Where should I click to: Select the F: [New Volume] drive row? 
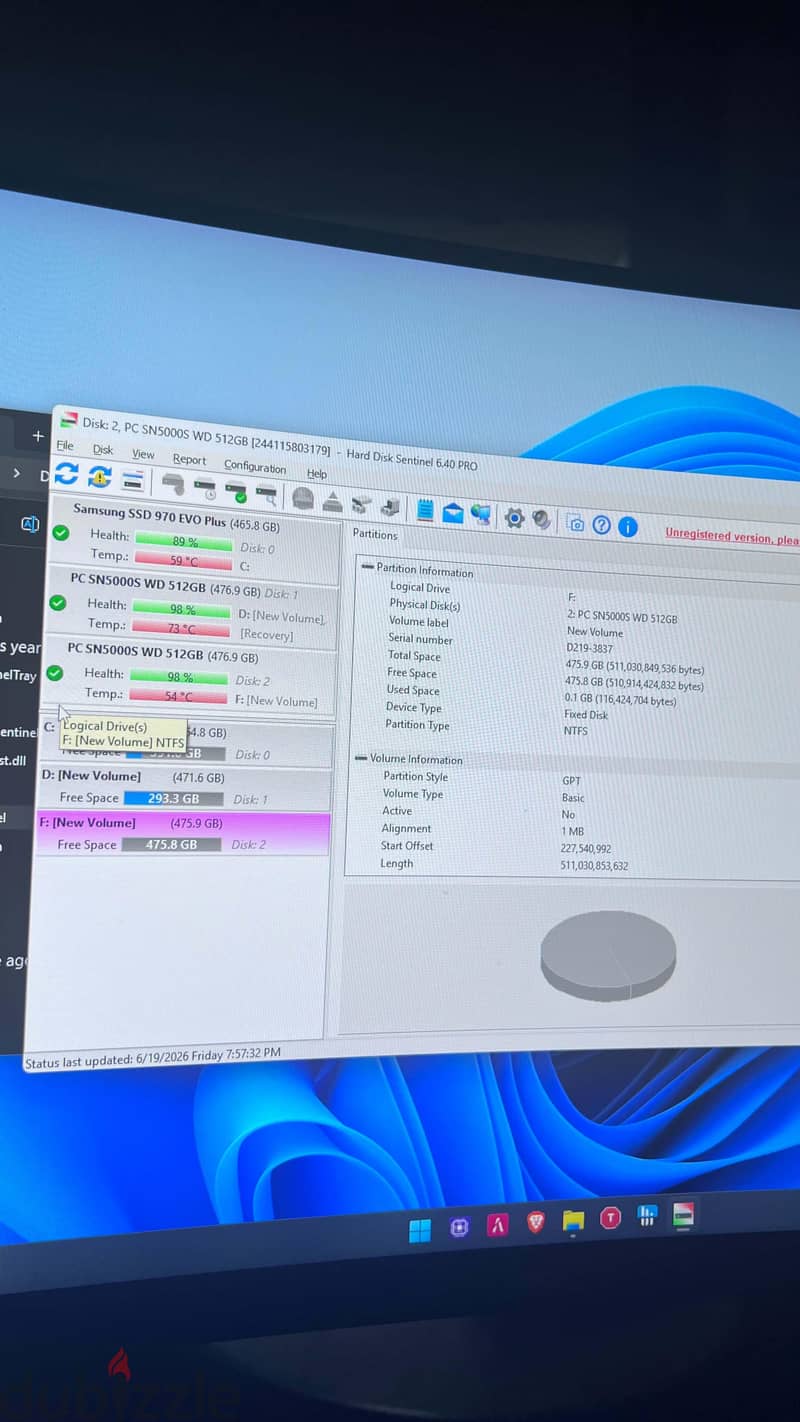[x=184, y=834]
